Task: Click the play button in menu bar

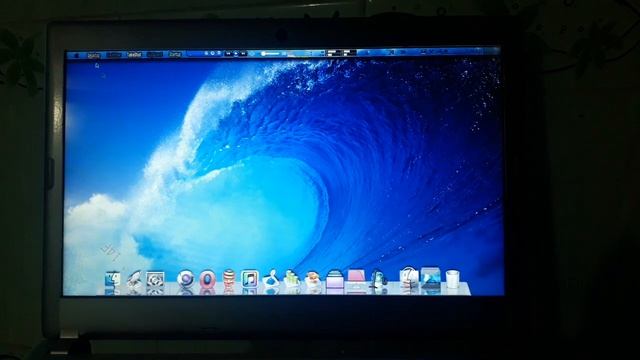Action: click(x=236, y=53)
